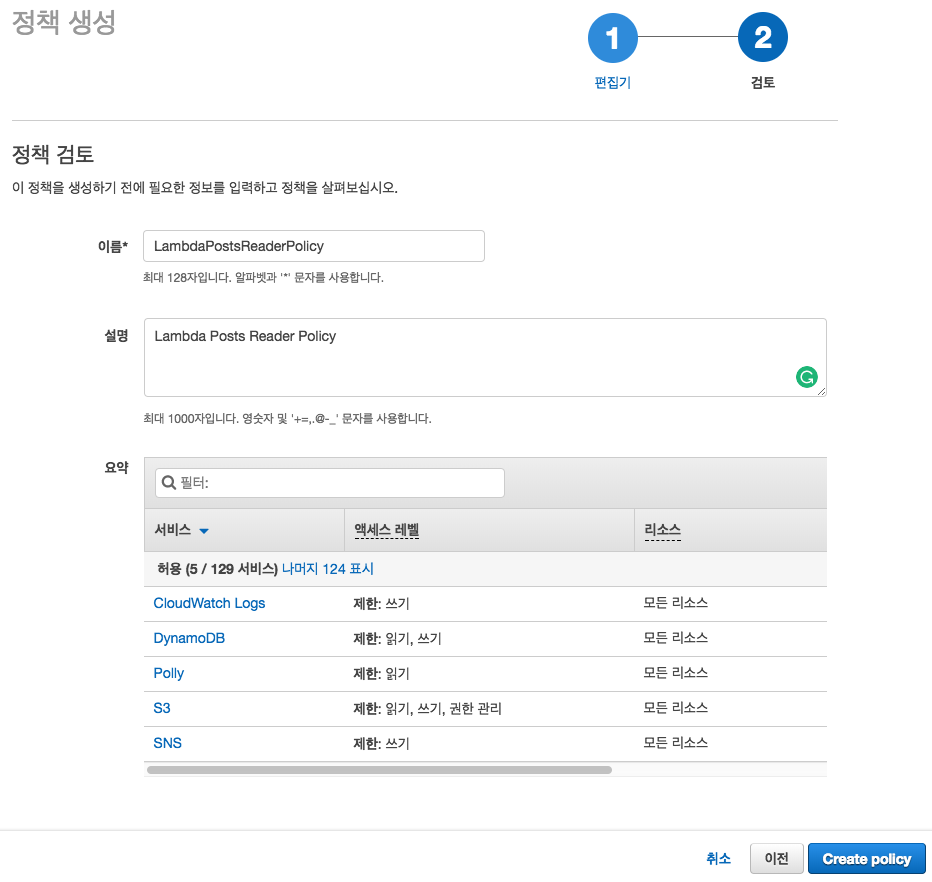Click 취소 to cancel policy creation
This screenshot has height=882, width=932.
click(x=718, y=858)
